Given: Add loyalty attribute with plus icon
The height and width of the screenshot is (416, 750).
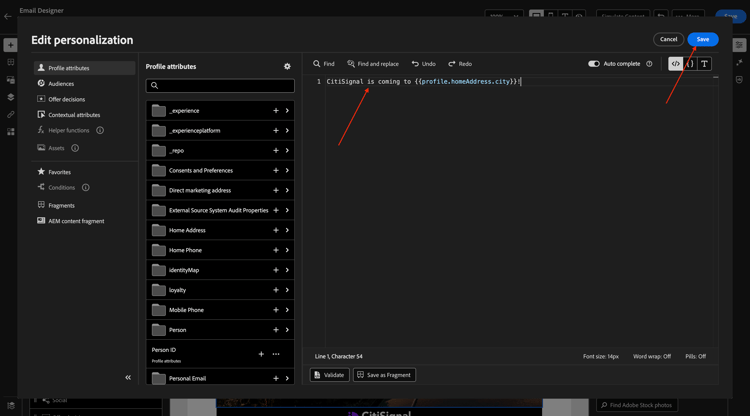Looking at the screenshot, I should 276,290.
